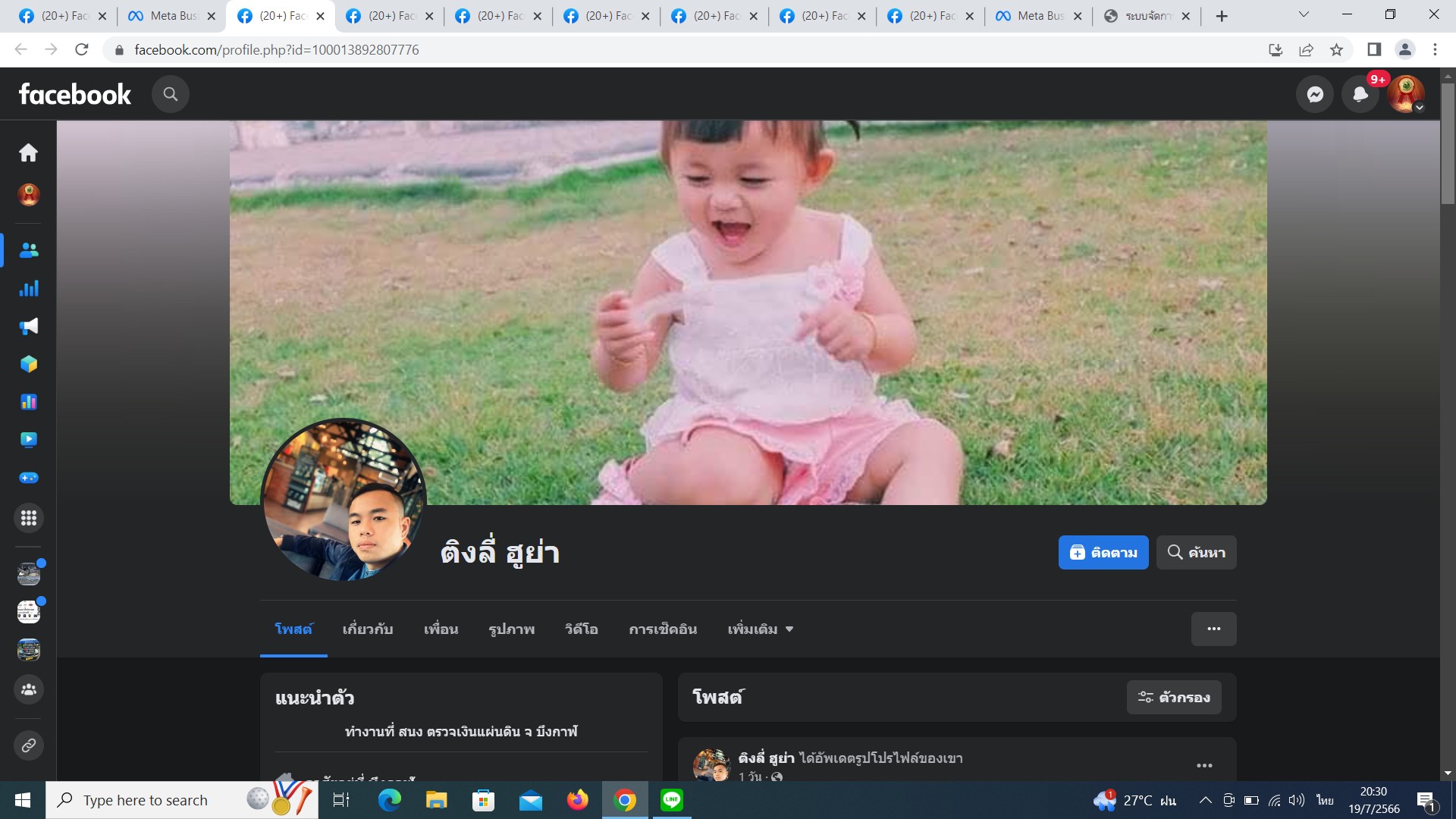Click the Facebook search magnifier icon

(171, 94)
